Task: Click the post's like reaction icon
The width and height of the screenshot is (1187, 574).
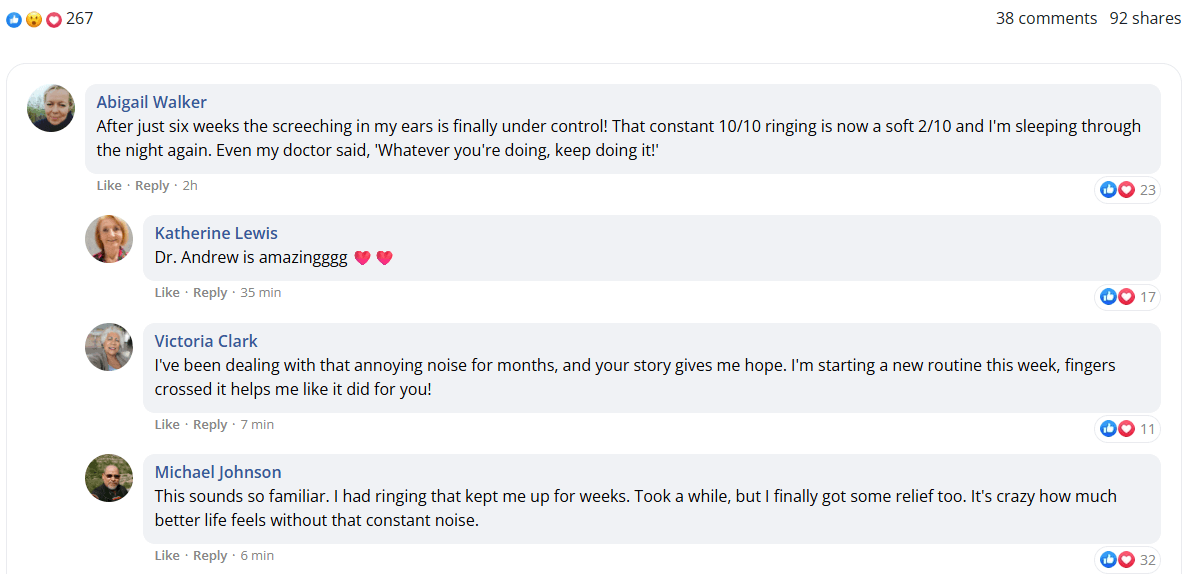Action: 14,20
